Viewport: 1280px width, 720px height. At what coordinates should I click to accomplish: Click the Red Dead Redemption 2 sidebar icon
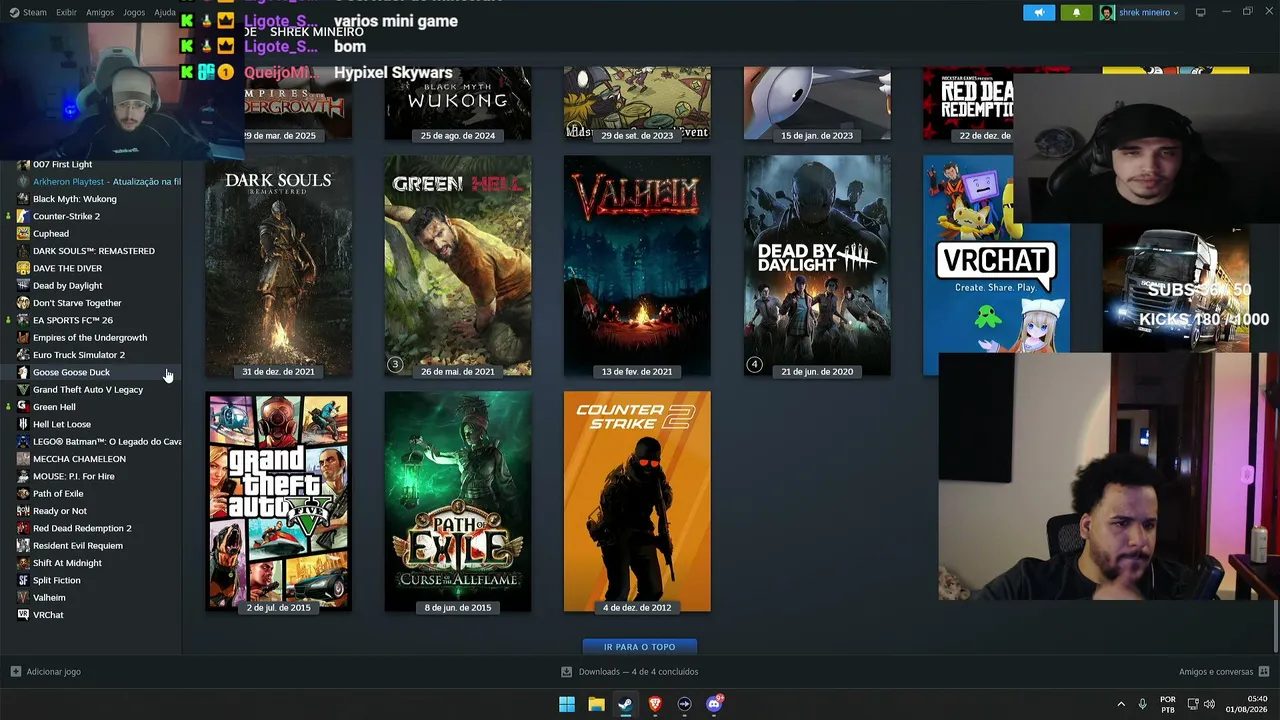23,528
